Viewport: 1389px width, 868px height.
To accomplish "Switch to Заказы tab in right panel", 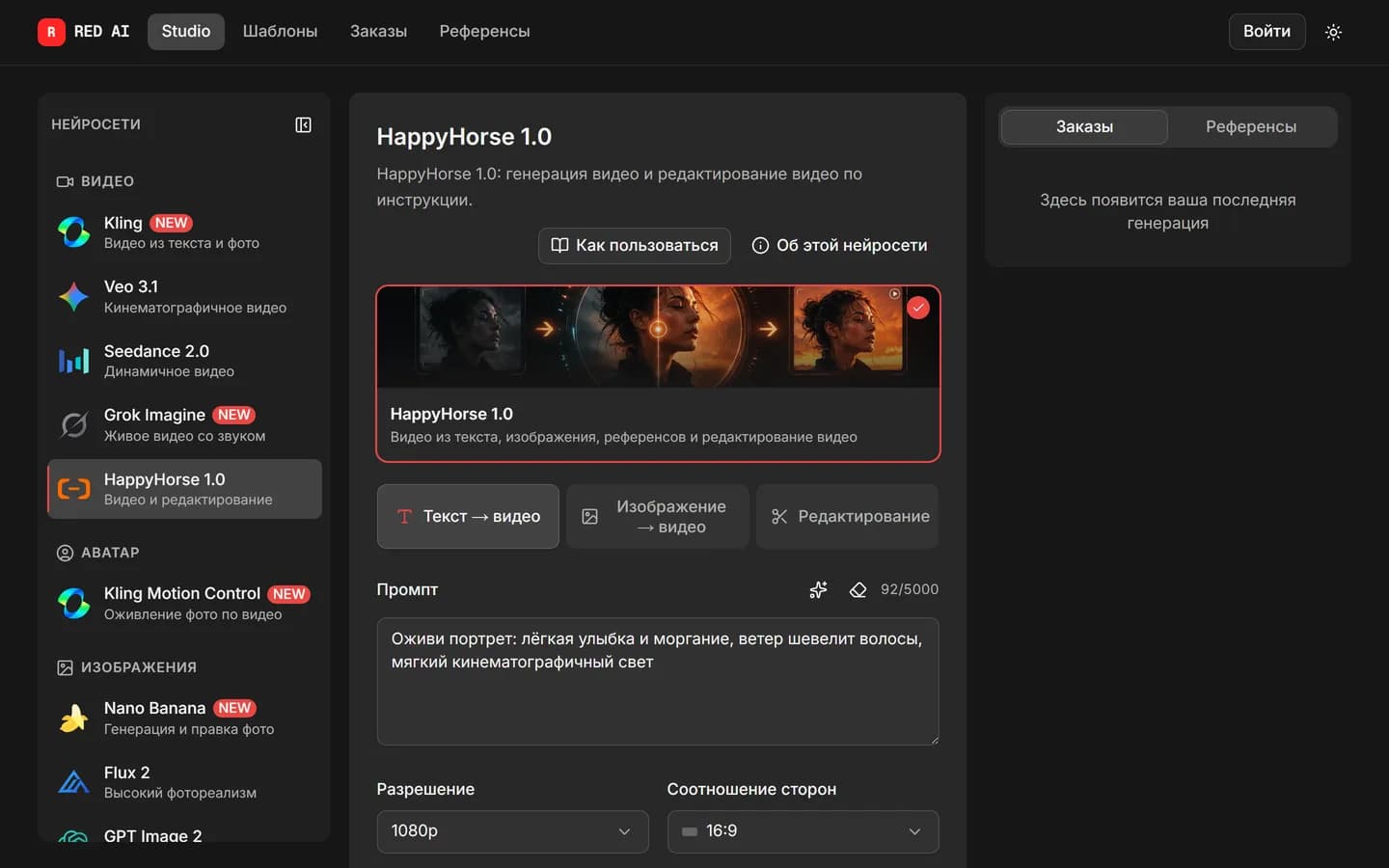I will pos(1084,126).
